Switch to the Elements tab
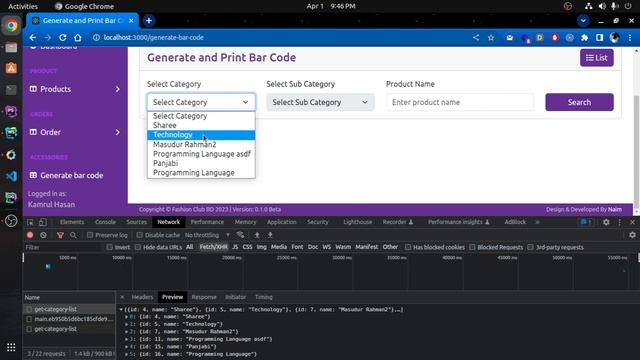The width and height of the screenshot is (640, 360). (72, 222)
